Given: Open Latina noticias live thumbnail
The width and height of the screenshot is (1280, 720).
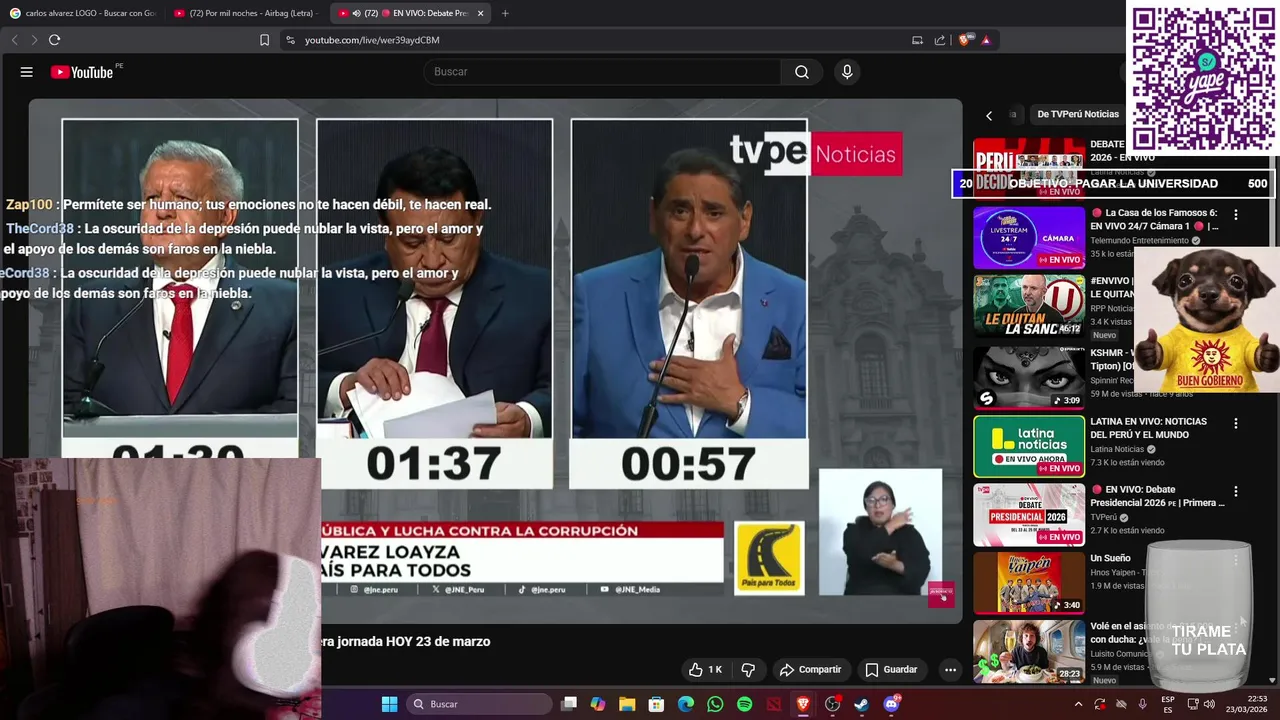Looking at the screenshot, I should point(1029,447).
